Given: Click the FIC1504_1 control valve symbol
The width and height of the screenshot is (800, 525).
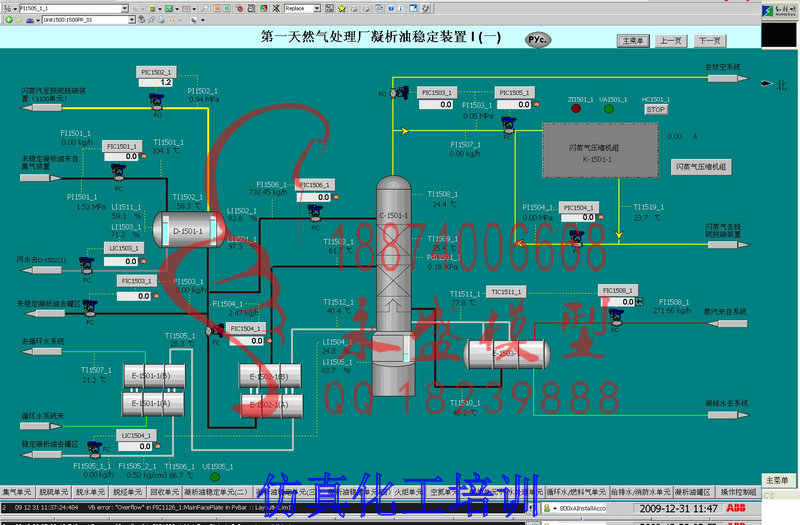Looking at the screenshot, I should pos(215,331).
